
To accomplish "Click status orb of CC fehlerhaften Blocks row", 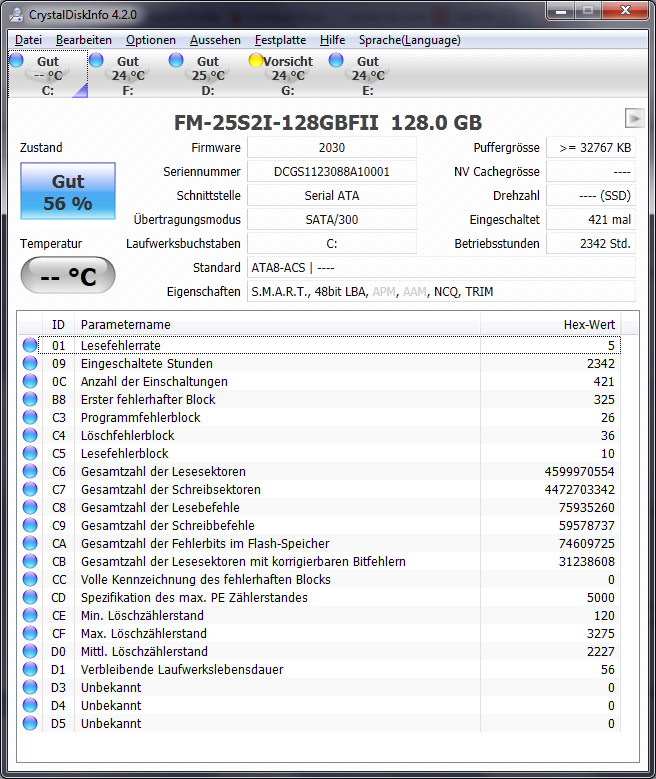I will 30,579.
